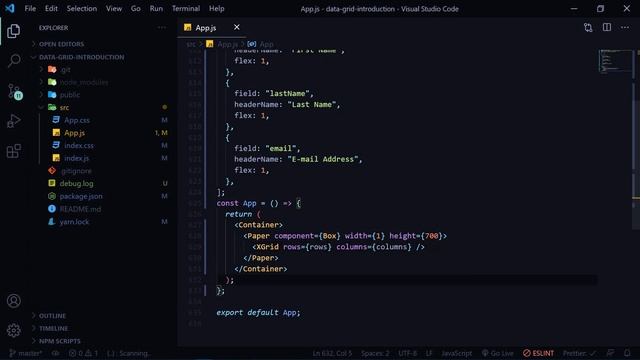Viewport: 640px width, 360px height.
Task: Open the File menu
Action: (x=30, y=8)
